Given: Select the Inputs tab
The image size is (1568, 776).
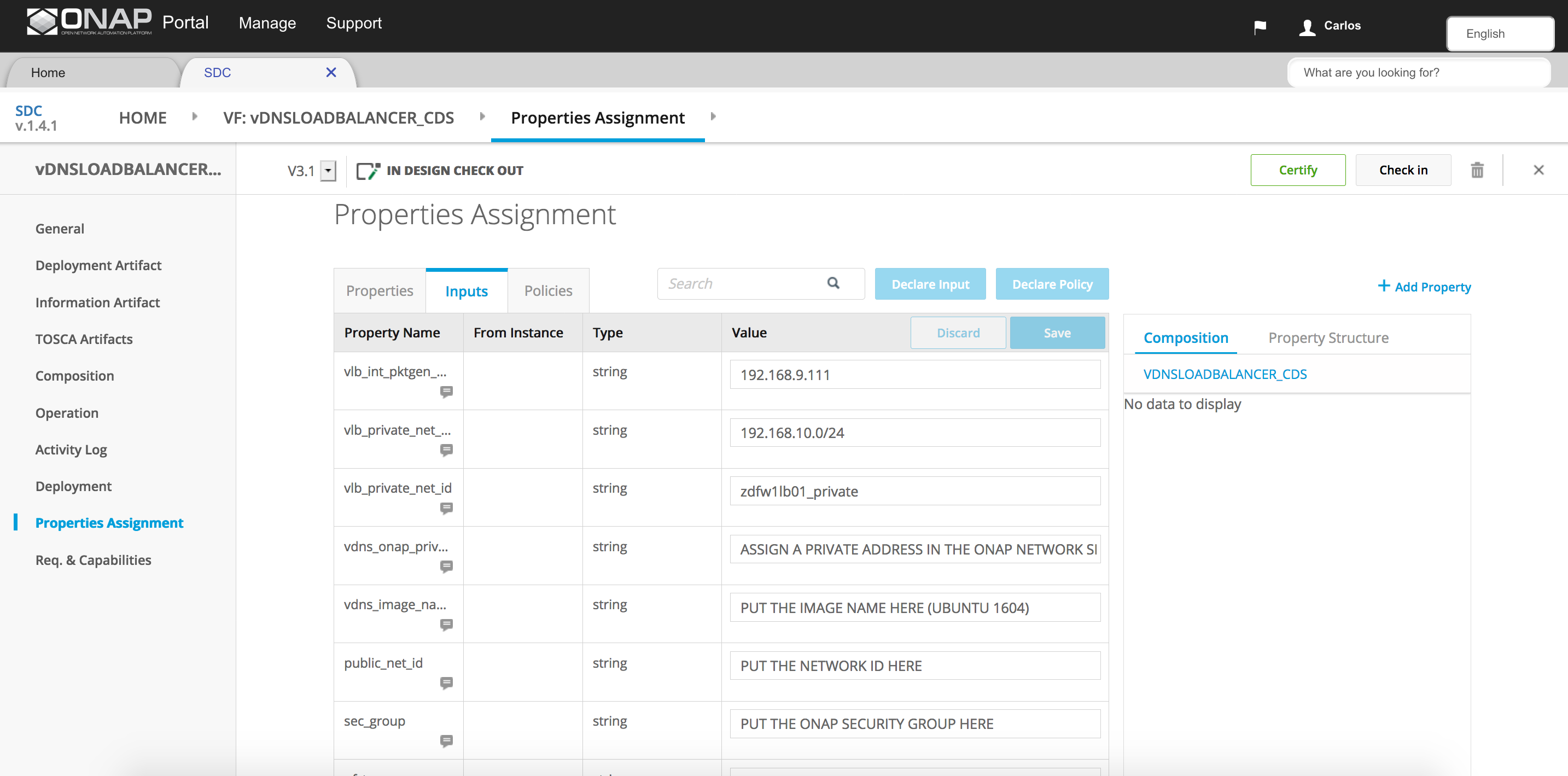Looking at the screenshot, I should 467,291.
